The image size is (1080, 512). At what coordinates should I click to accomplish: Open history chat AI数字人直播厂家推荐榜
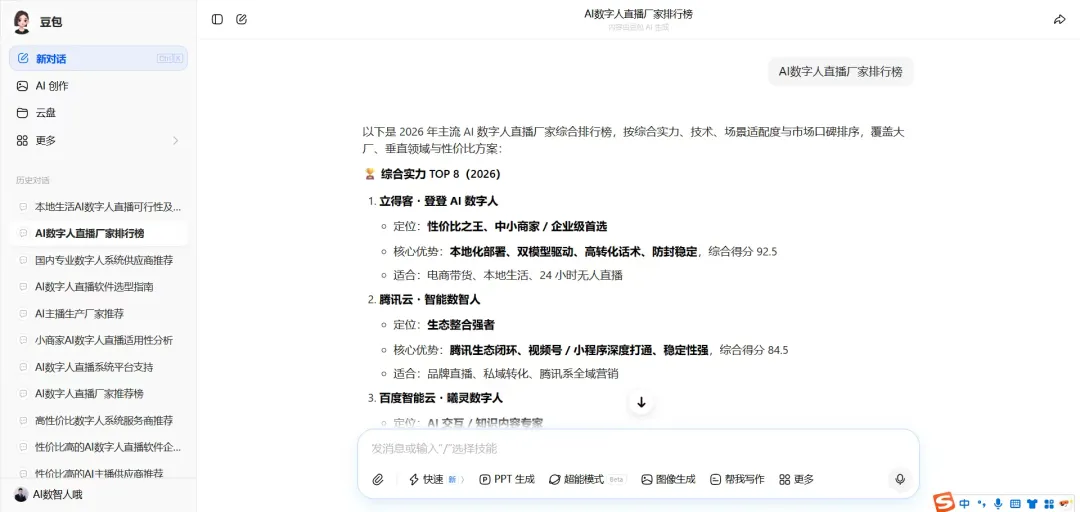point(98,393)
